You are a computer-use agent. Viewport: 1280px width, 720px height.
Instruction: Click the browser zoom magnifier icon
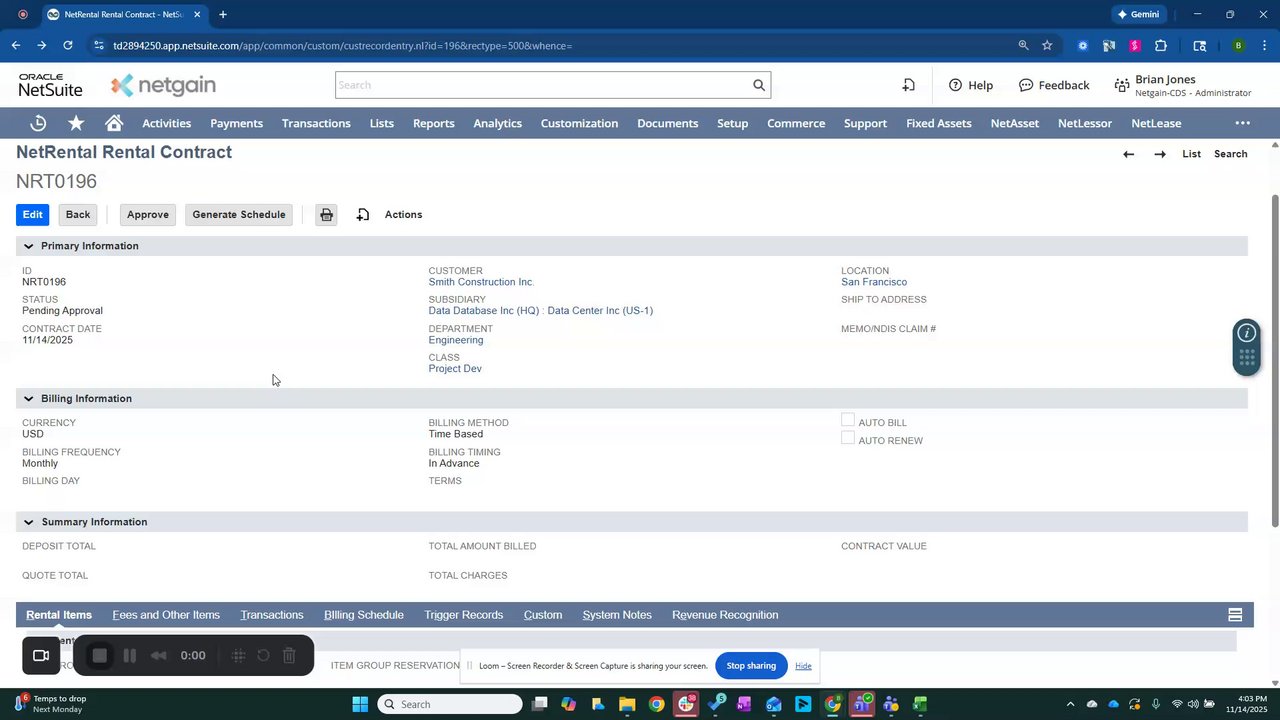[x=1023, y=45]
